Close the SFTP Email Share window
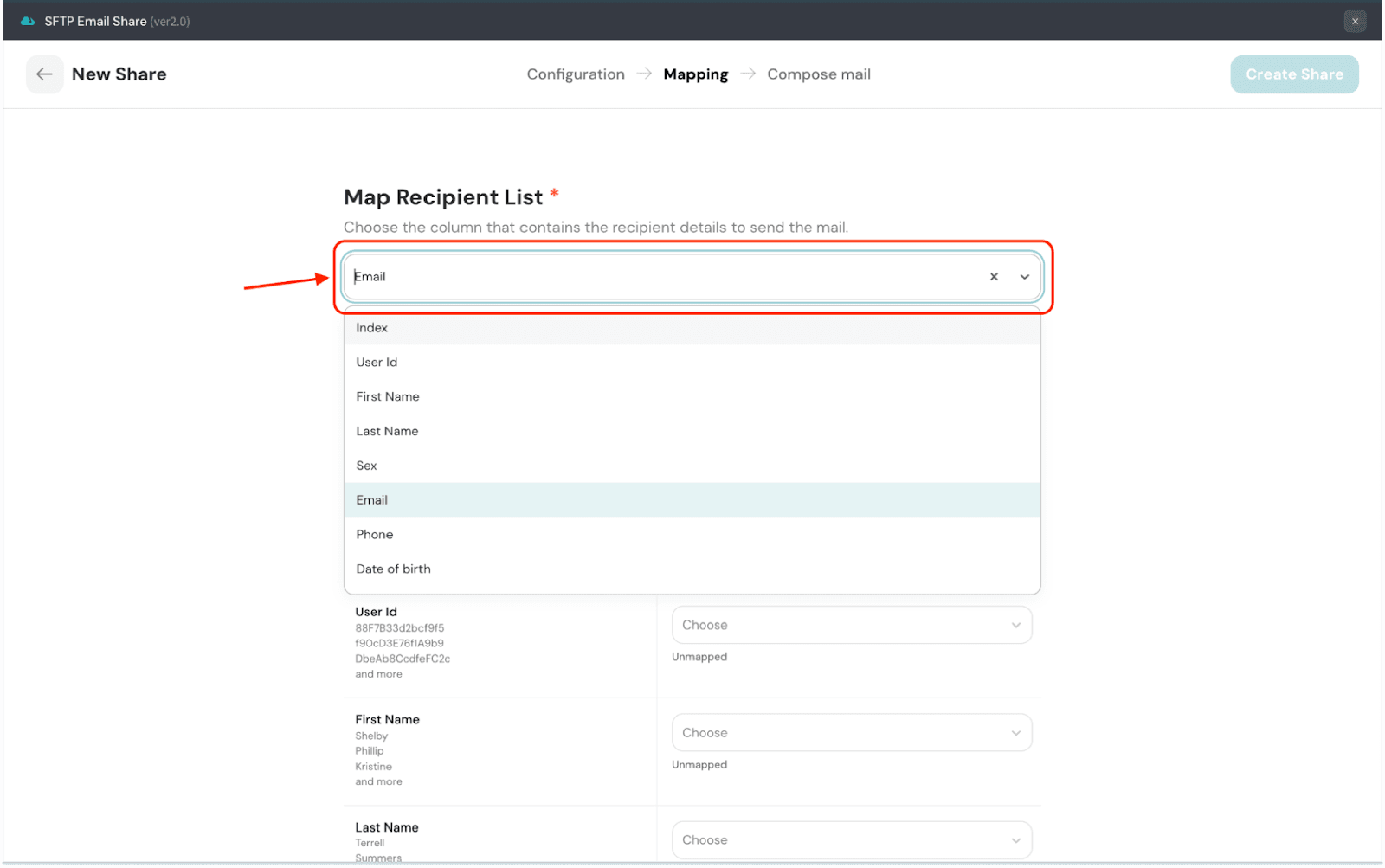Viewport: 1385px width, 868px height. pyautogui.click(x=1355, y=21)
